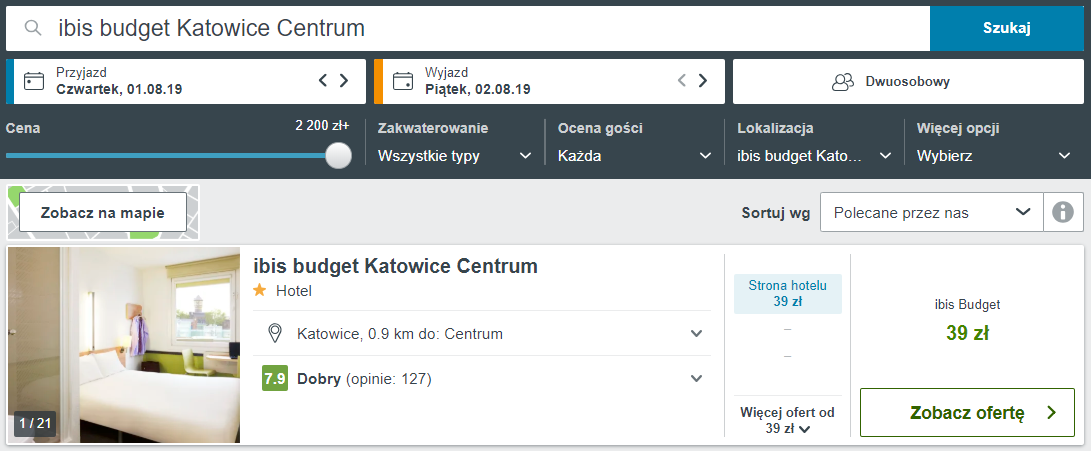Click the sort info icon
The image size is (1091, 451).
[x=1063, y=212]
